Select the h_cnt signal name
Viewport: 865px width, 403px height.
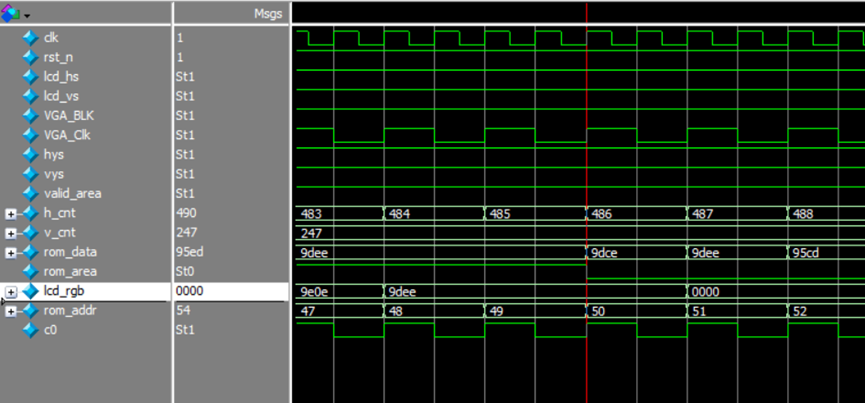tap(58, 213)
